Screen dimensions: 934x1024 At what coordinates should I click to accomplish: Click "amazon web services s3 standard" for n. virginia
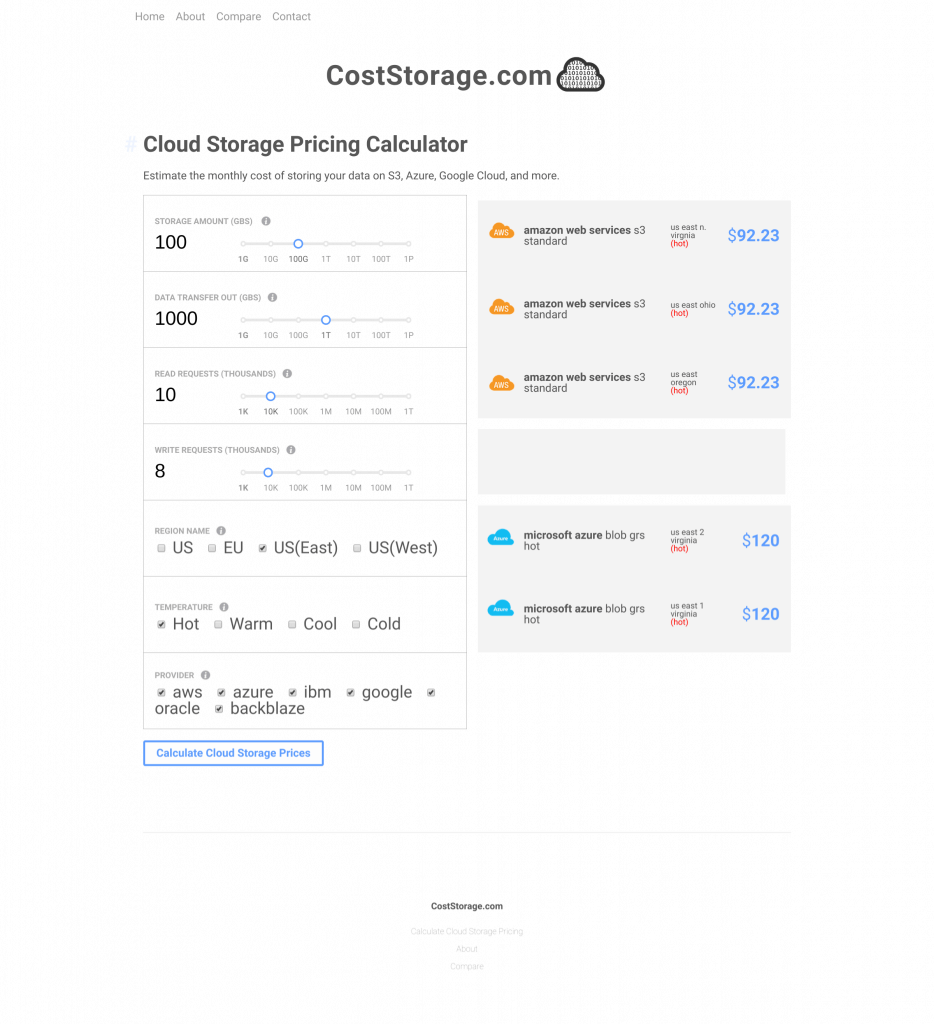pyautogui.click(x=584, y=236)
